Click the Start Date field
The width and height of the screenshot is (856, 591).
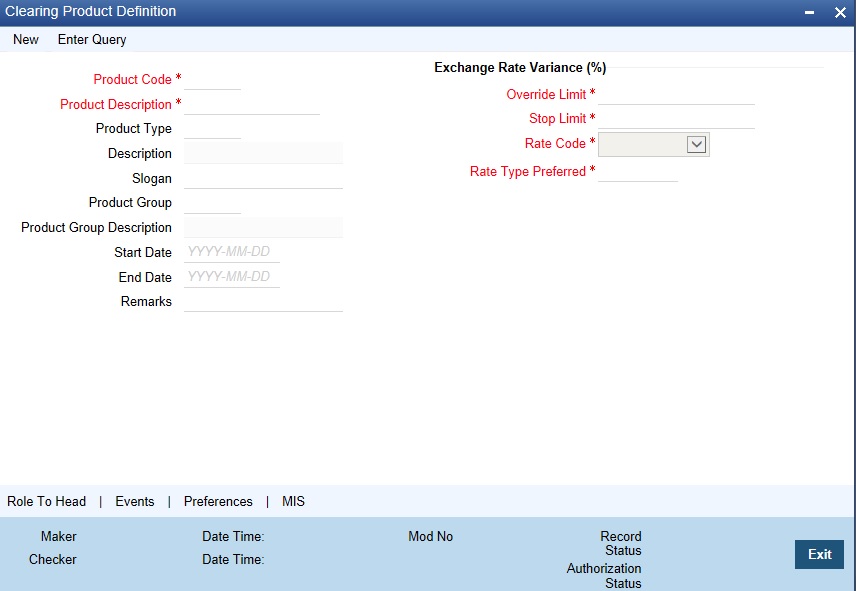point(232,252)
